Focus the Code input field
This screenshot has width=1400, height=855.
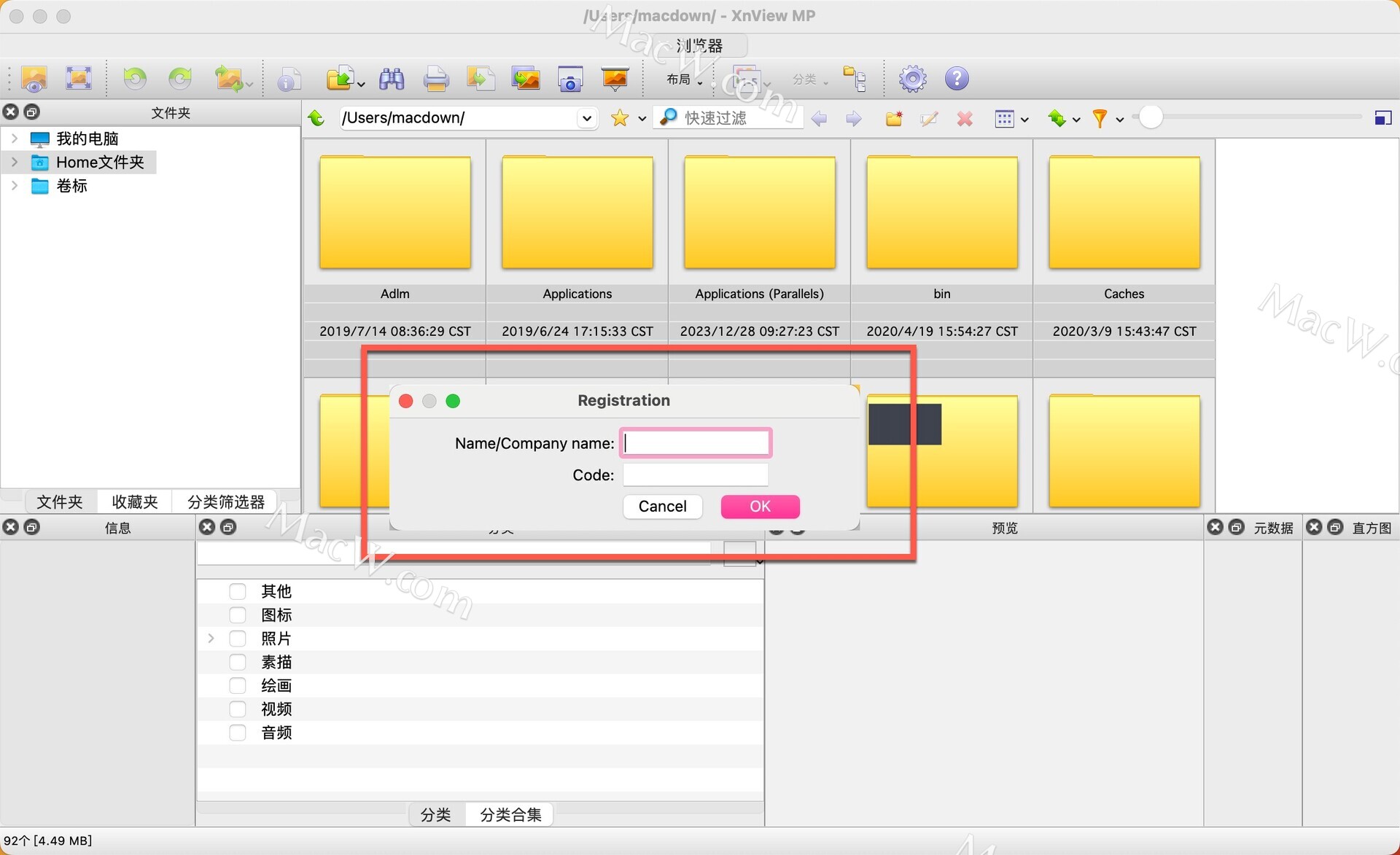[x=696, y=475]
